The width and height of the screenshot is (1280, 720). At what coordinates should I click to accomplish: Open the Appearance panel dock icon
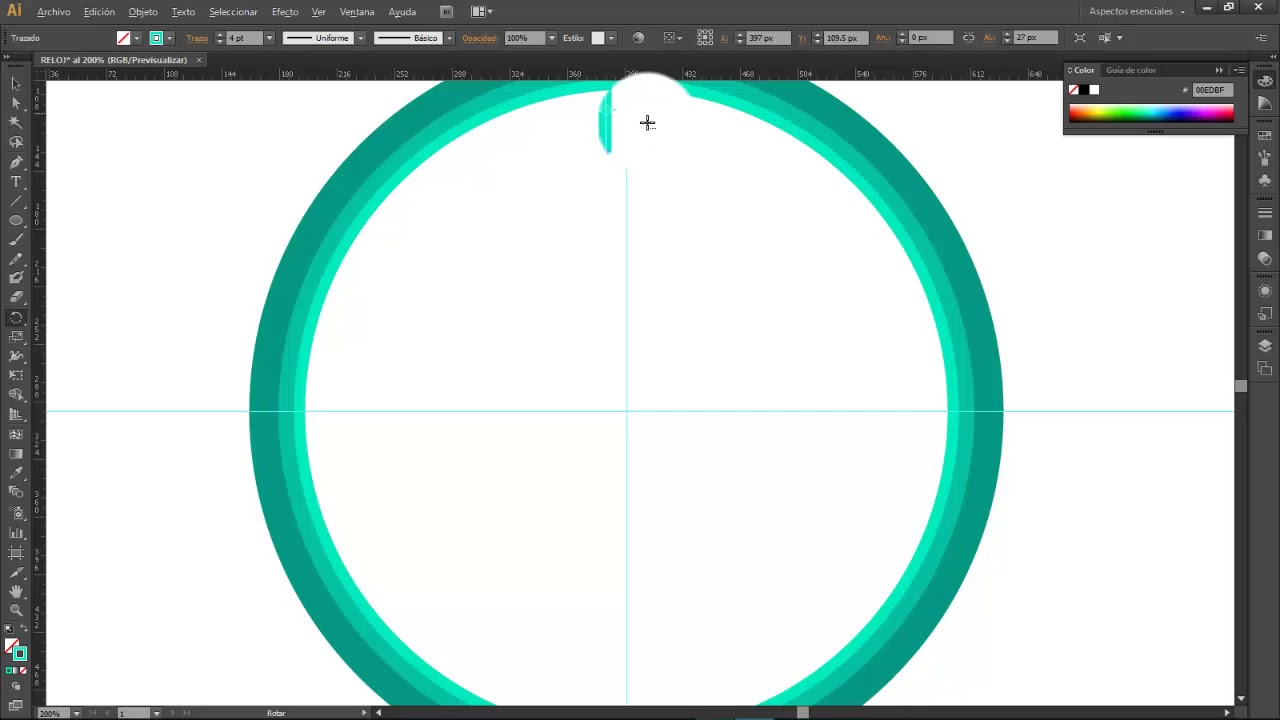[1265, 291]
